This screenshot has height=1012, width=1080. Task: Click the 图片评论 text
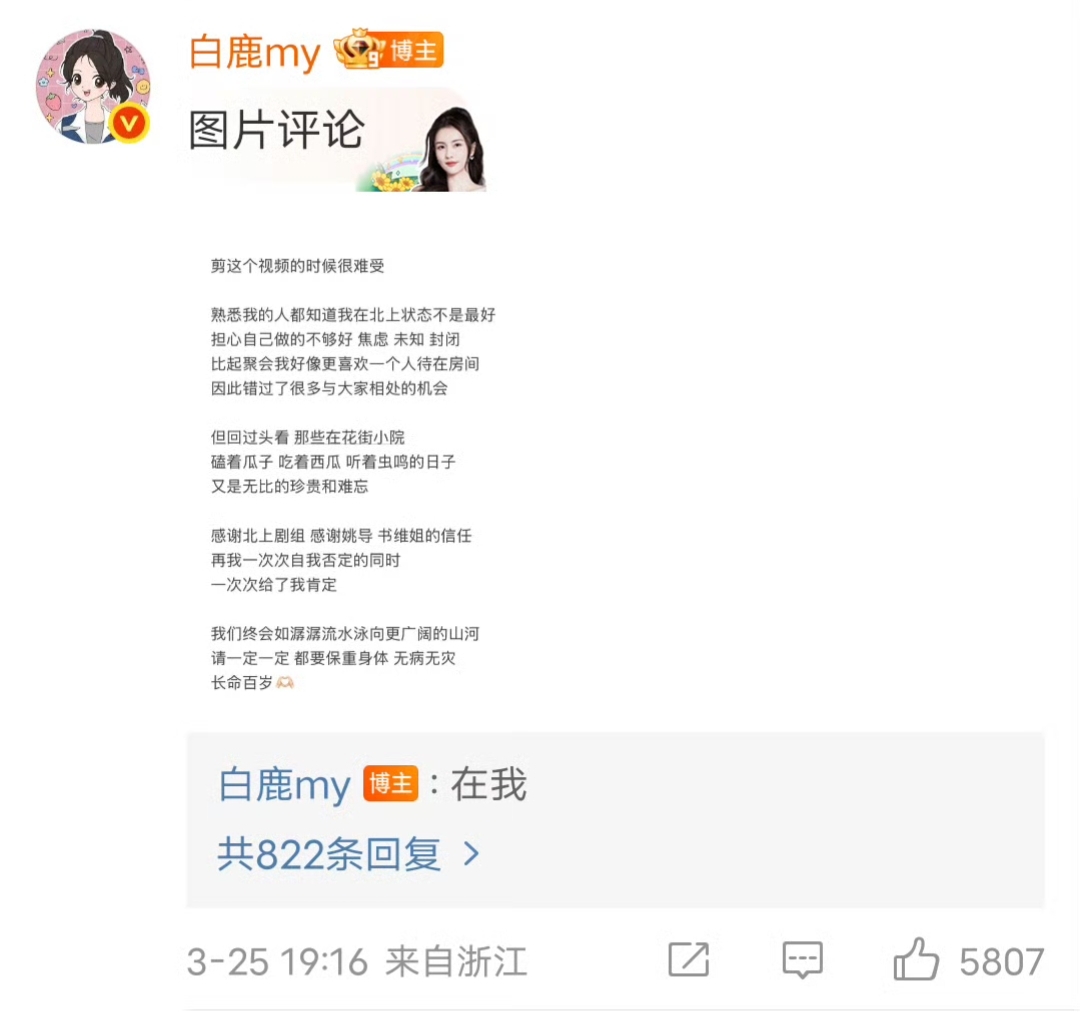point(276,130)
